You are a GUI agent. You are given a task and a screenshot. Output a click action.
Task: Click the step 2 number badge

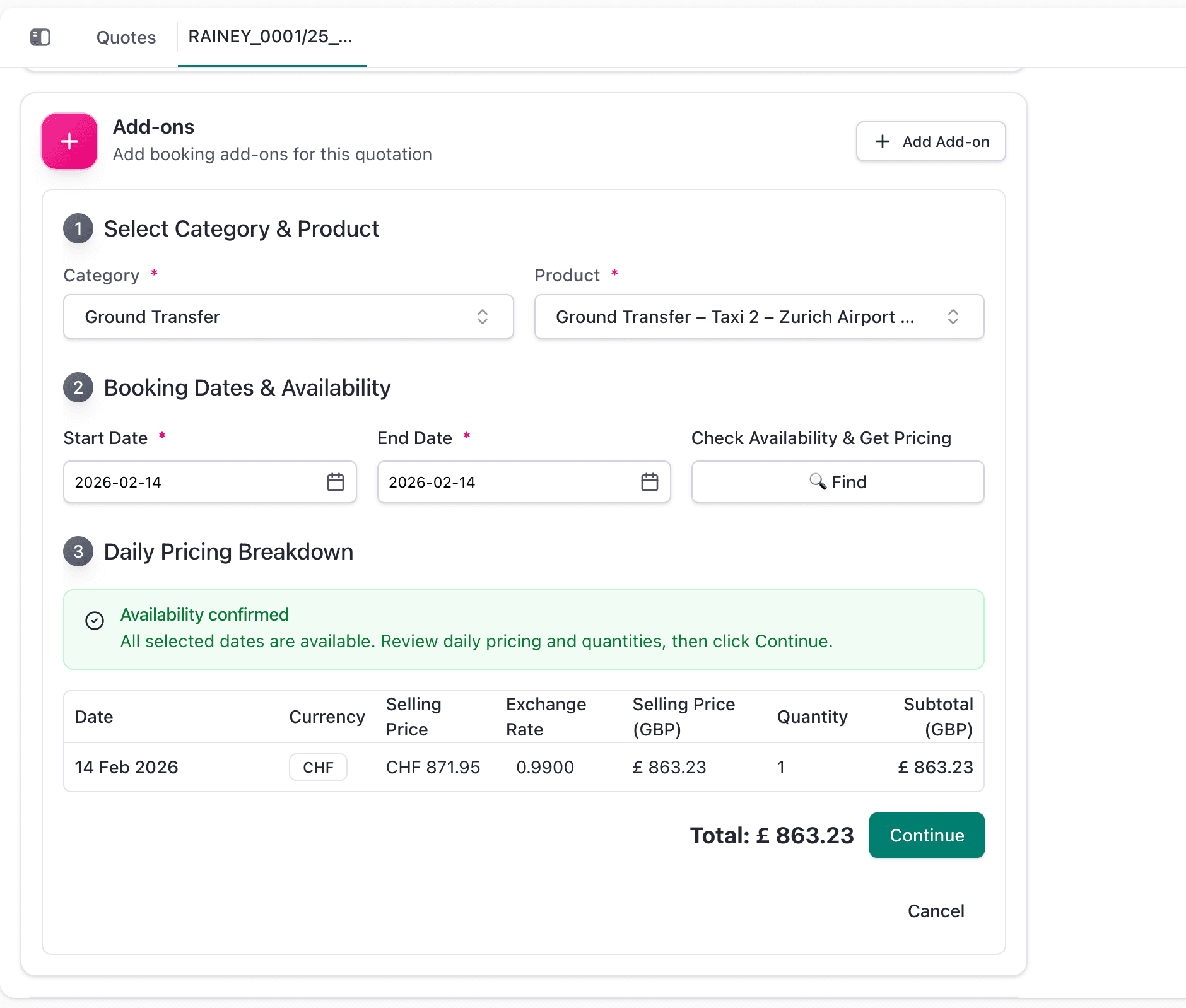pos(78,387)
